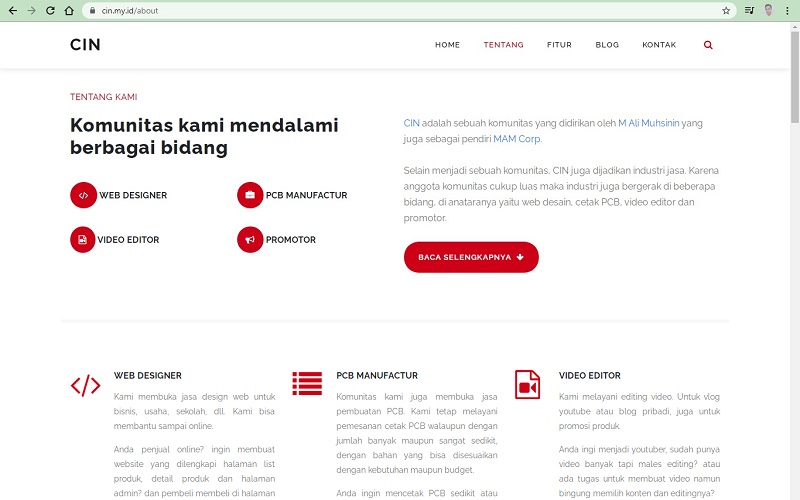Image resolution: width=800 pixels, height=500 pixels.
Task: Bookmark this page with star icon
Action: coord(726,10)
